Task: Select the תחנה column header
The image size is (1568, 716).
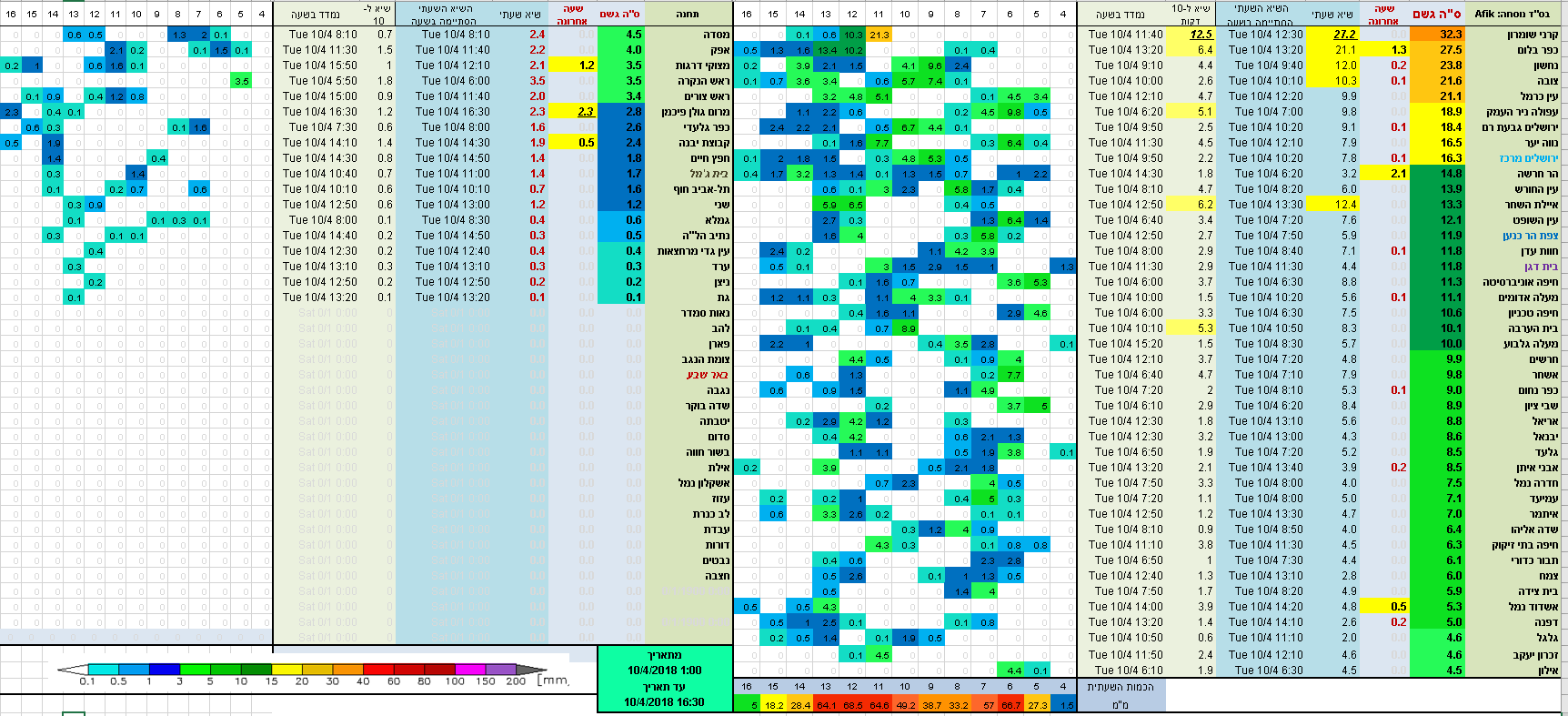Action: (688, 14)
